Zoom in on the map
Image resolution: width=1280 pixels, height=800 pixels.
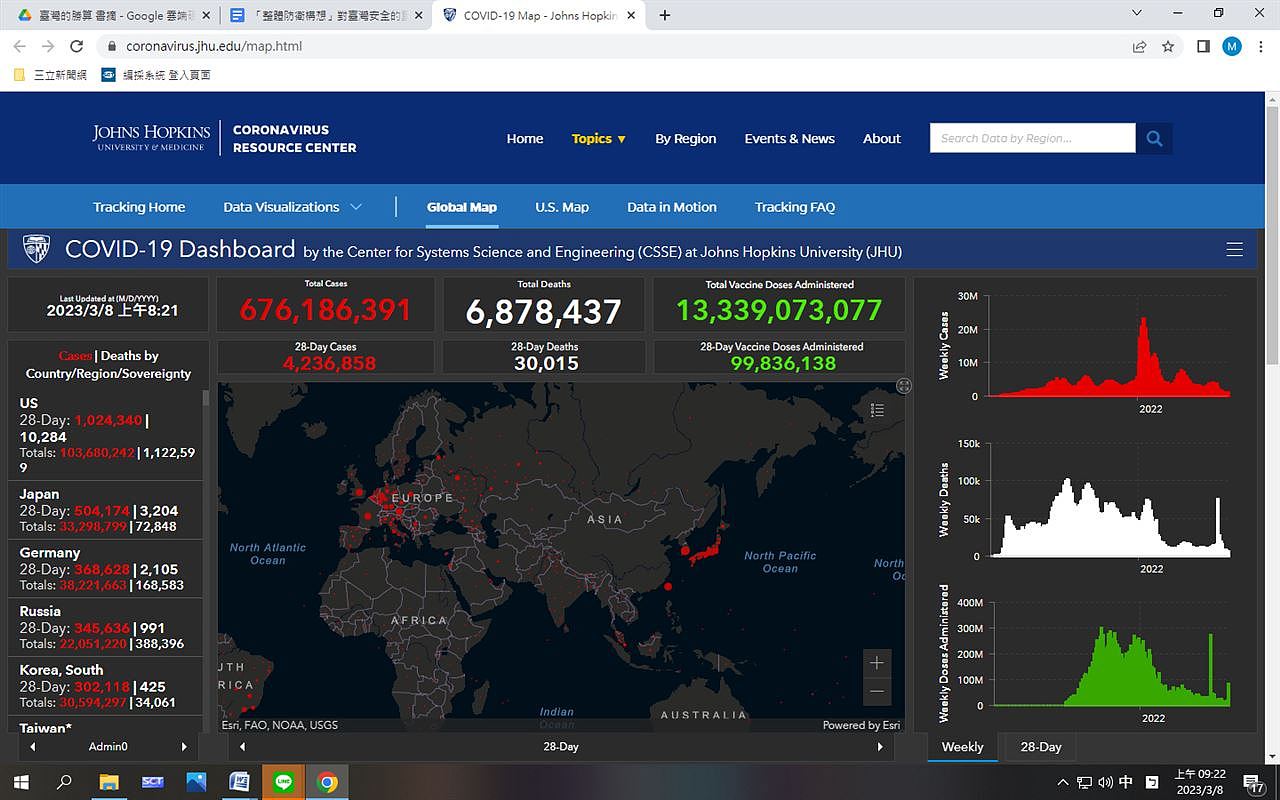click(x=877, y=662)
